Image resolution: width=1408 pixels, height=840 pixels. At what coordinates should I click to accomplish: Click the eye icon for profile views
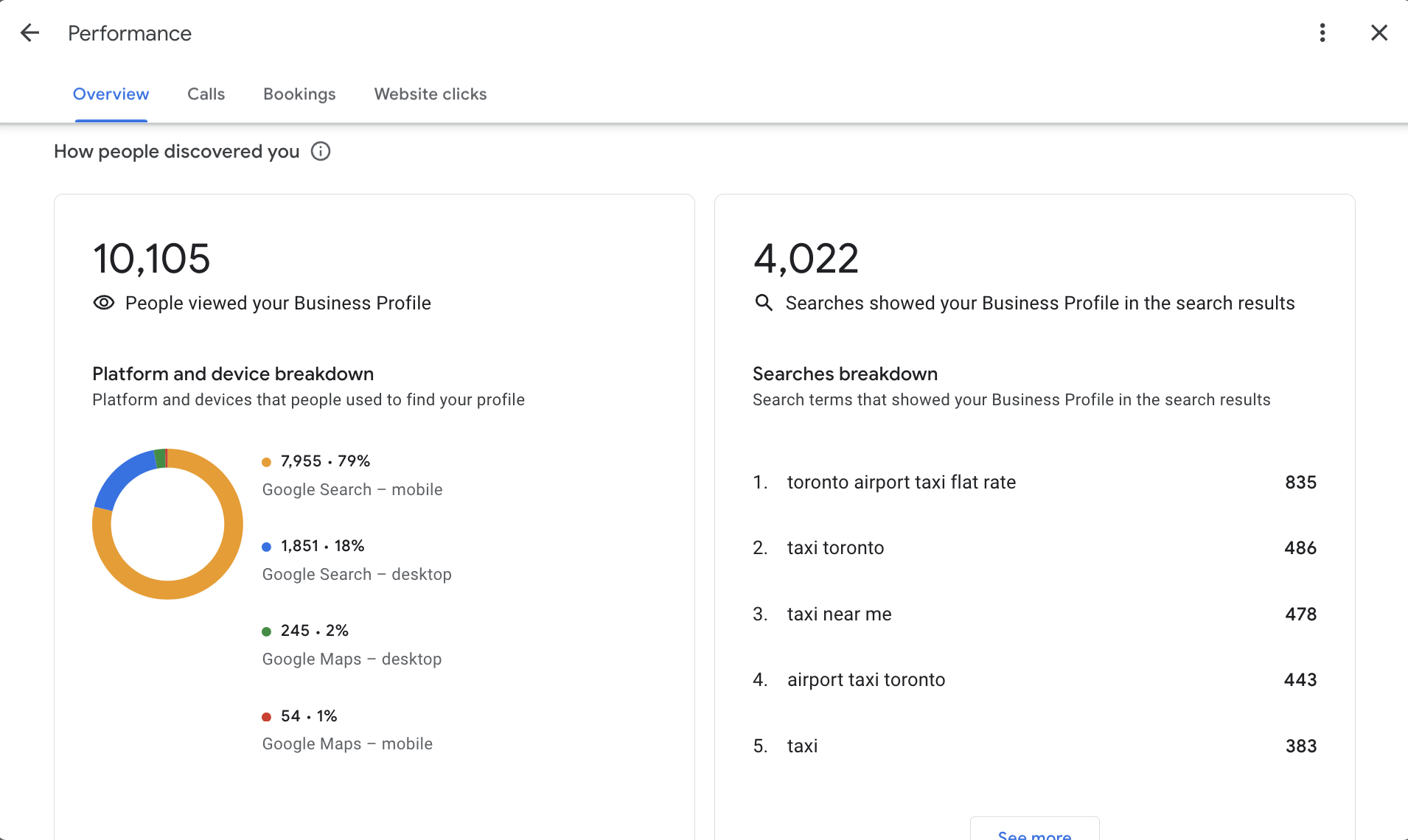click(x=104, y=303)
